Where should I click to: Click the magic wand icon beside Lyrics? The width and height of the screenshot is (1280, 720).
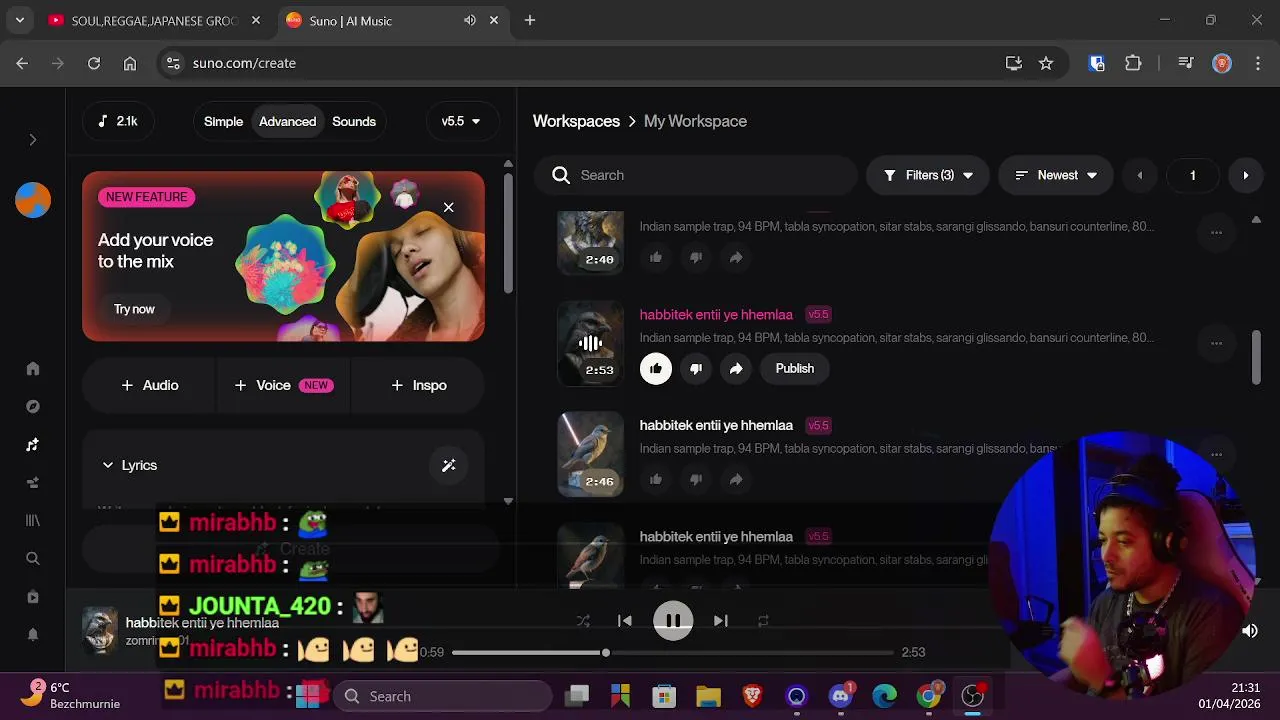(449, 465)
